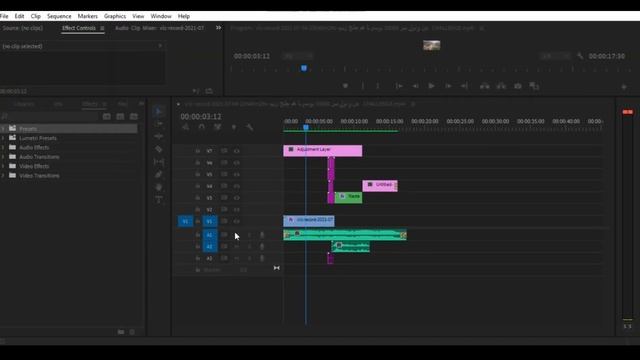Toggle the V1 source patching button
This screenshot has height=360, width=640.
click(x=185, y=221)
